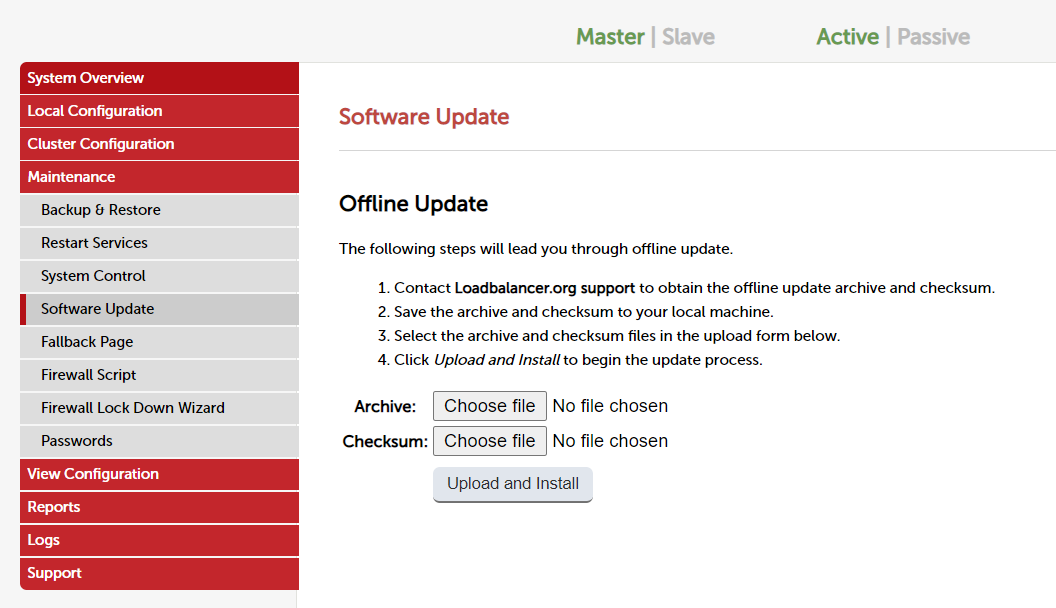The height and width of the screenshot is (608, 1056).
Task: Go to Backup & Restore page
Action: [160, 210]
